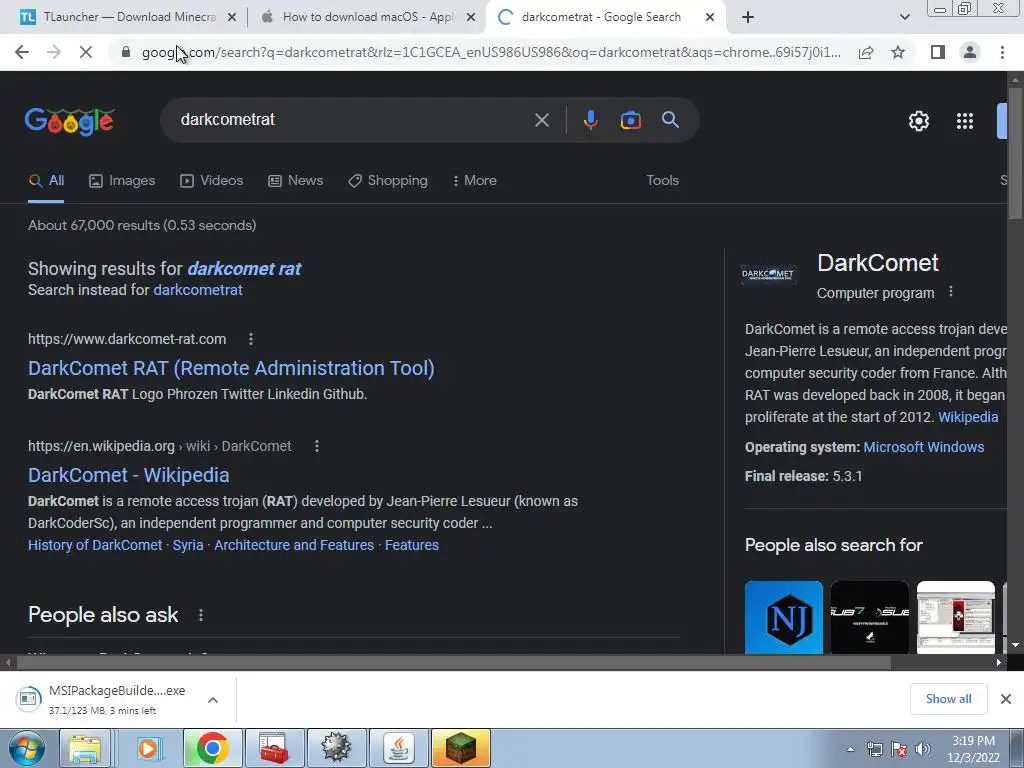
Task: Click the Google holiday logo
Action: coord(70,121)
